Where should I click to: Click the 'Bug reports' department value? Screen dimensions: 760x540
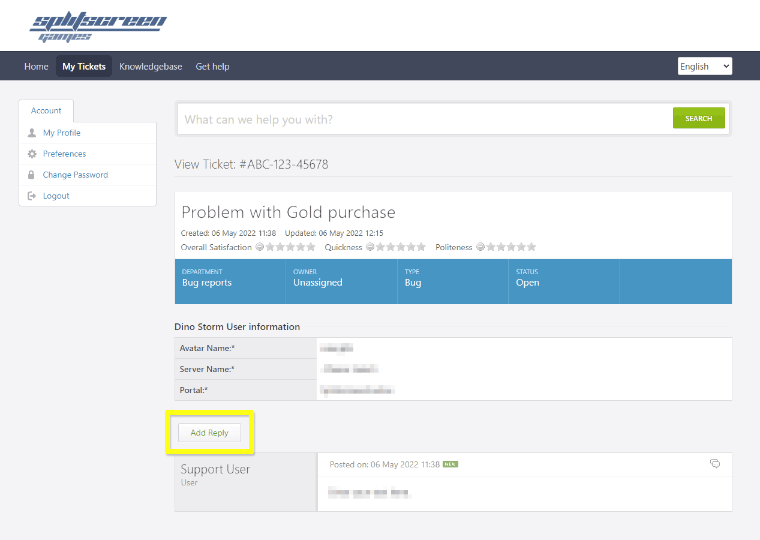pyautogui.click(x=207, y=283)
